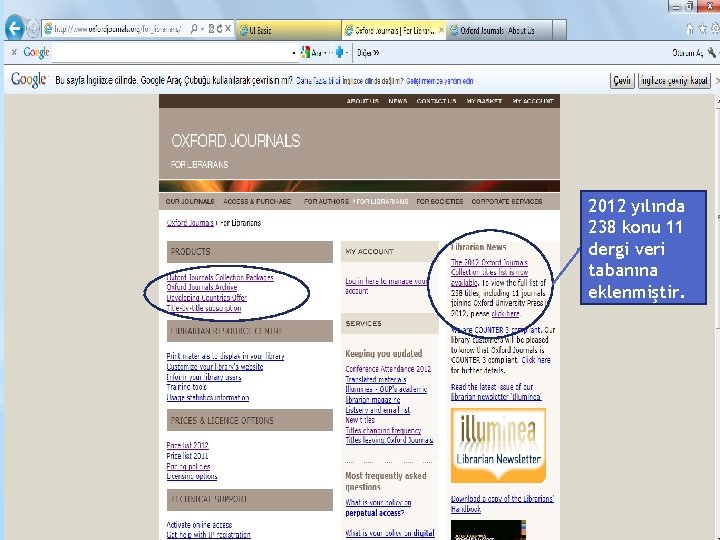Screen dimensions: 720x540
Task: Click the illuminea Librarian Newsletter image
Action: [x=498, y=445]
